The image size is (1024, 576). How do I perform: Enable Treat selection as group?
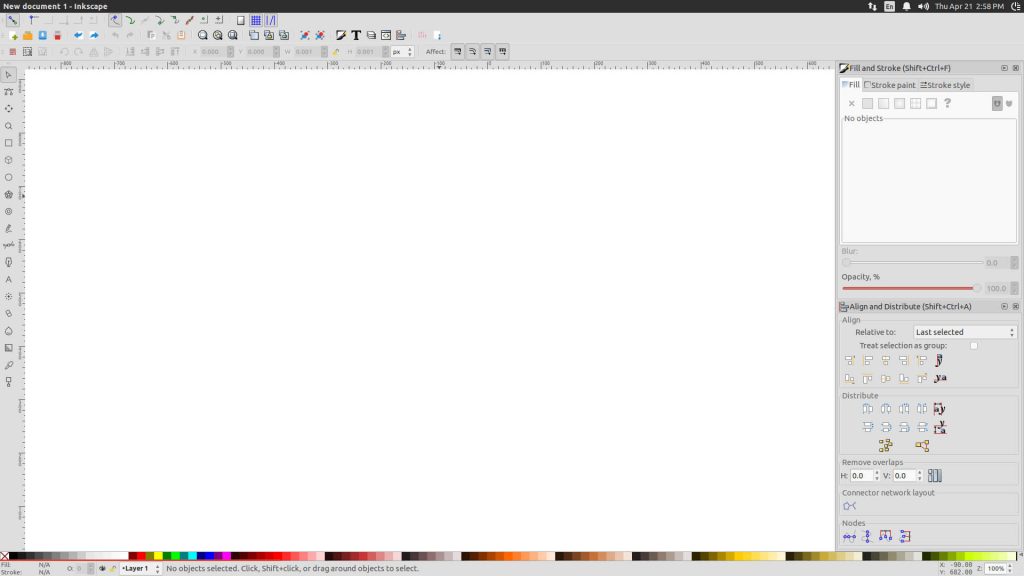click(973, 345)
